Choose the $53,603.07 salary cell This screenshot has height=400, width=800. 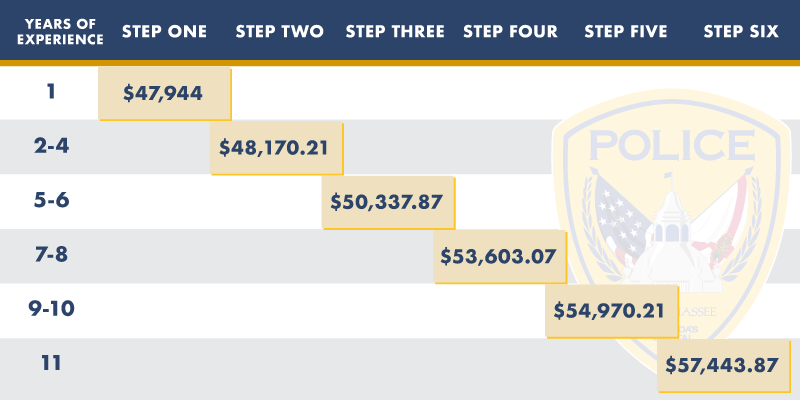tap(500, 257)
